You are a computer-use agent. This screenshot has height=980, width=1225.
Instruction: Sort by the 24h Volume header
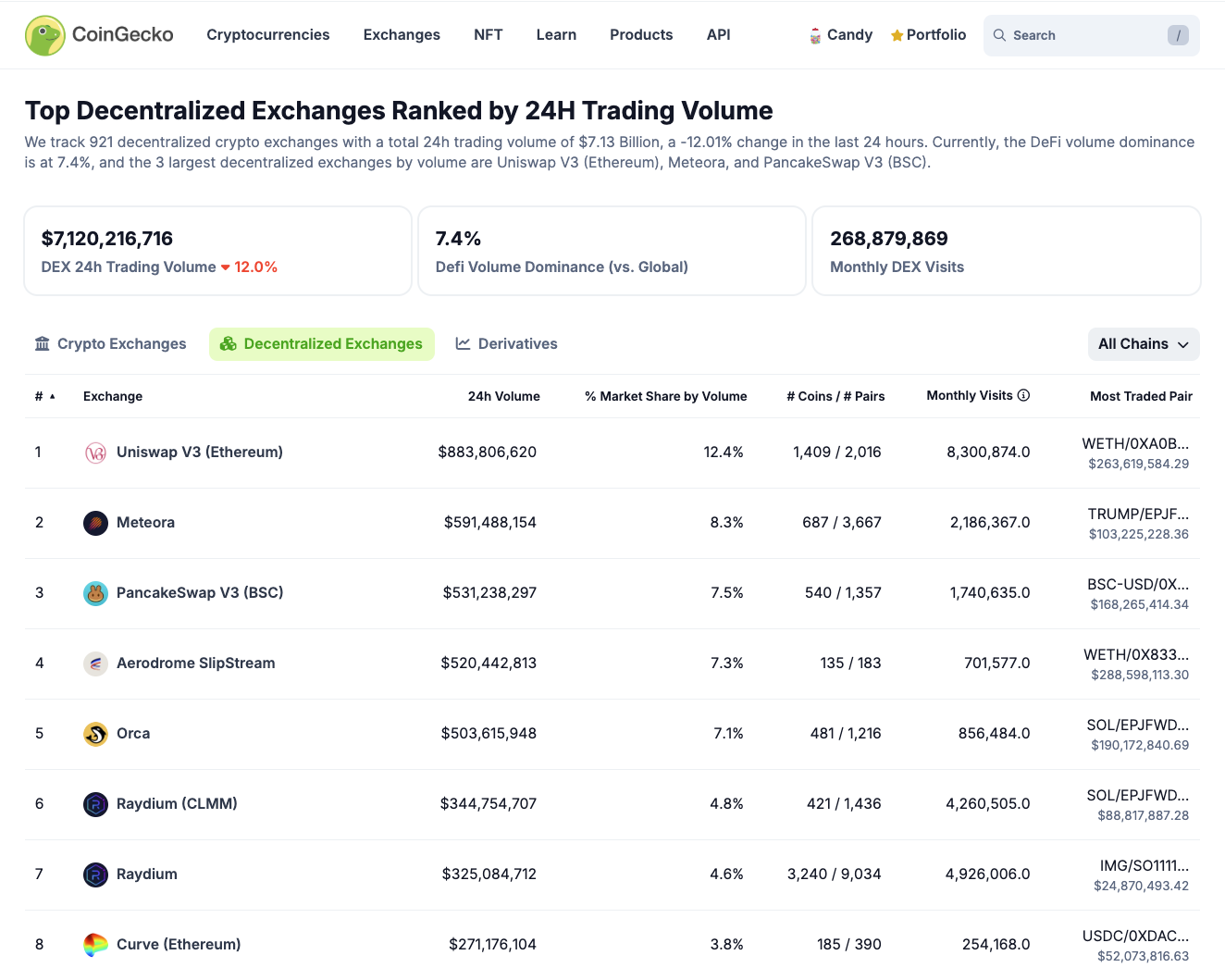point(504,396)
